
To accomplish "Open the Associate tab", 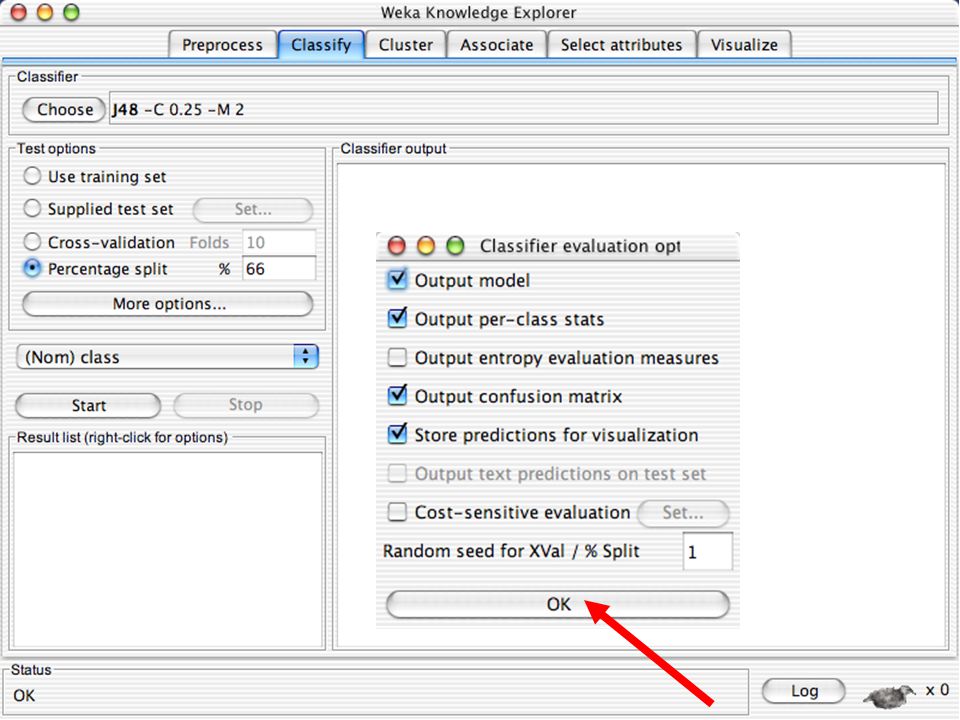I will pyautogui.click(x=497, y=45).
